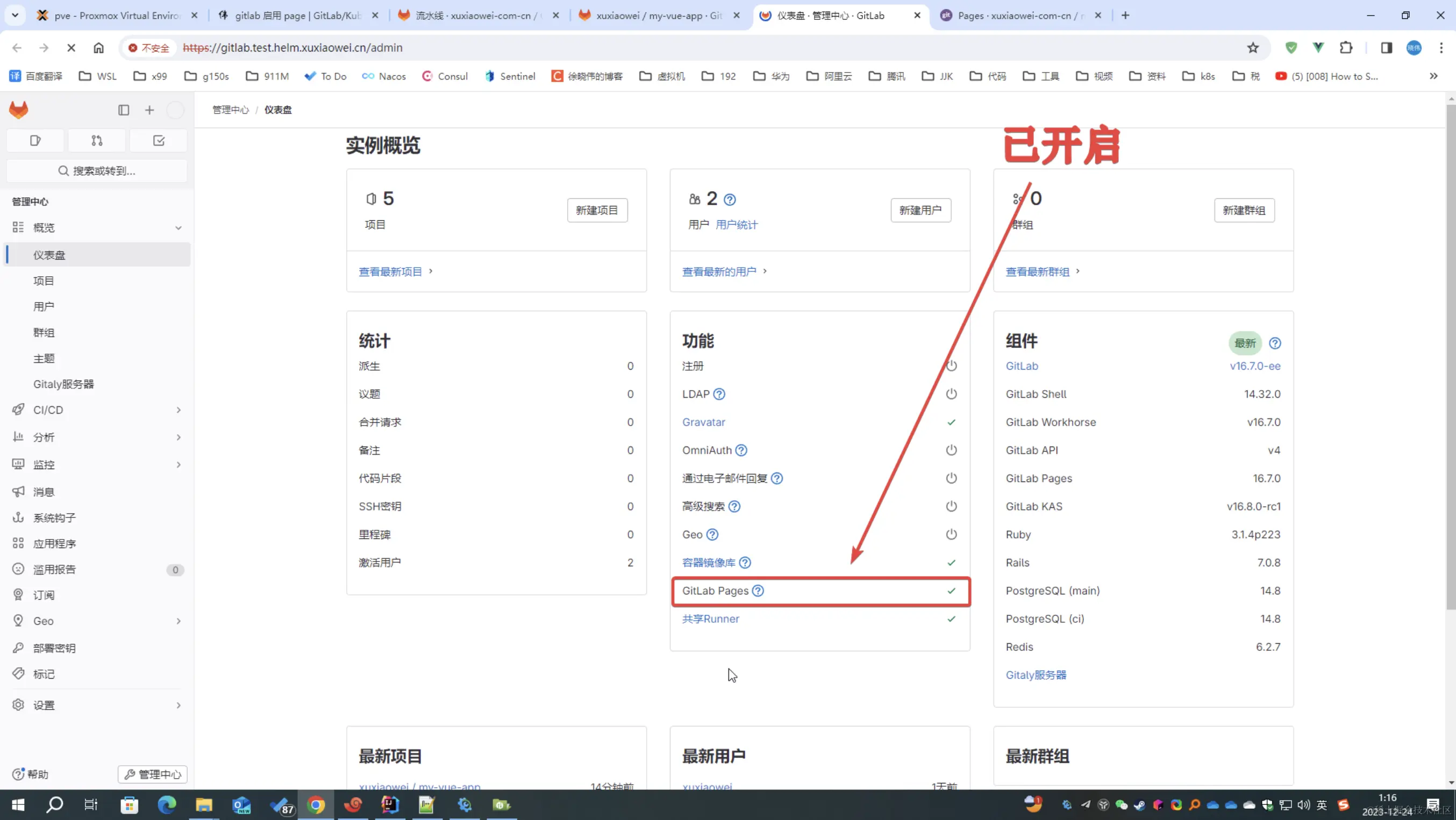Image resolution: width=1456 pixels, height=820 pixels.
Task: Select 用户 in the admin sidebar
Action: (44, 307)
